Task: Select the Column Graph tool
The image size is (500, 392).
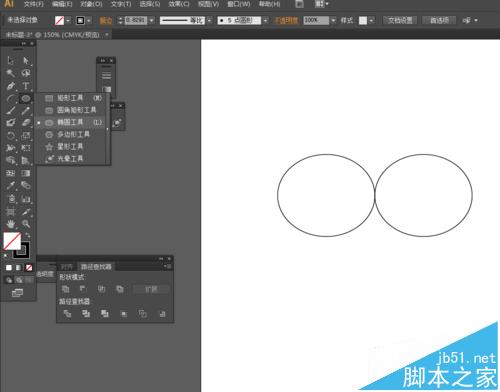Action: pyautogui.click(x=26, y=199)
